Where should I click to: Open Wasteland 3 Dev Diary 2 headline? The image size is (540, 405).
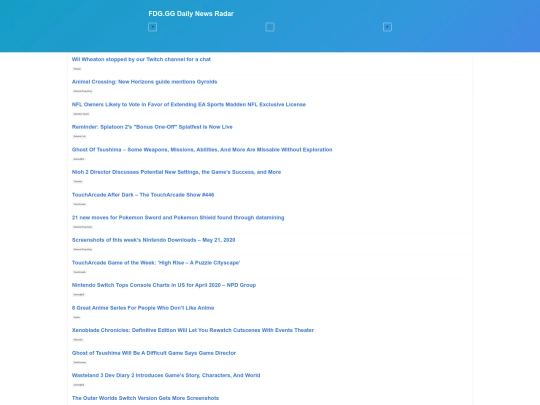click(166, 375)
